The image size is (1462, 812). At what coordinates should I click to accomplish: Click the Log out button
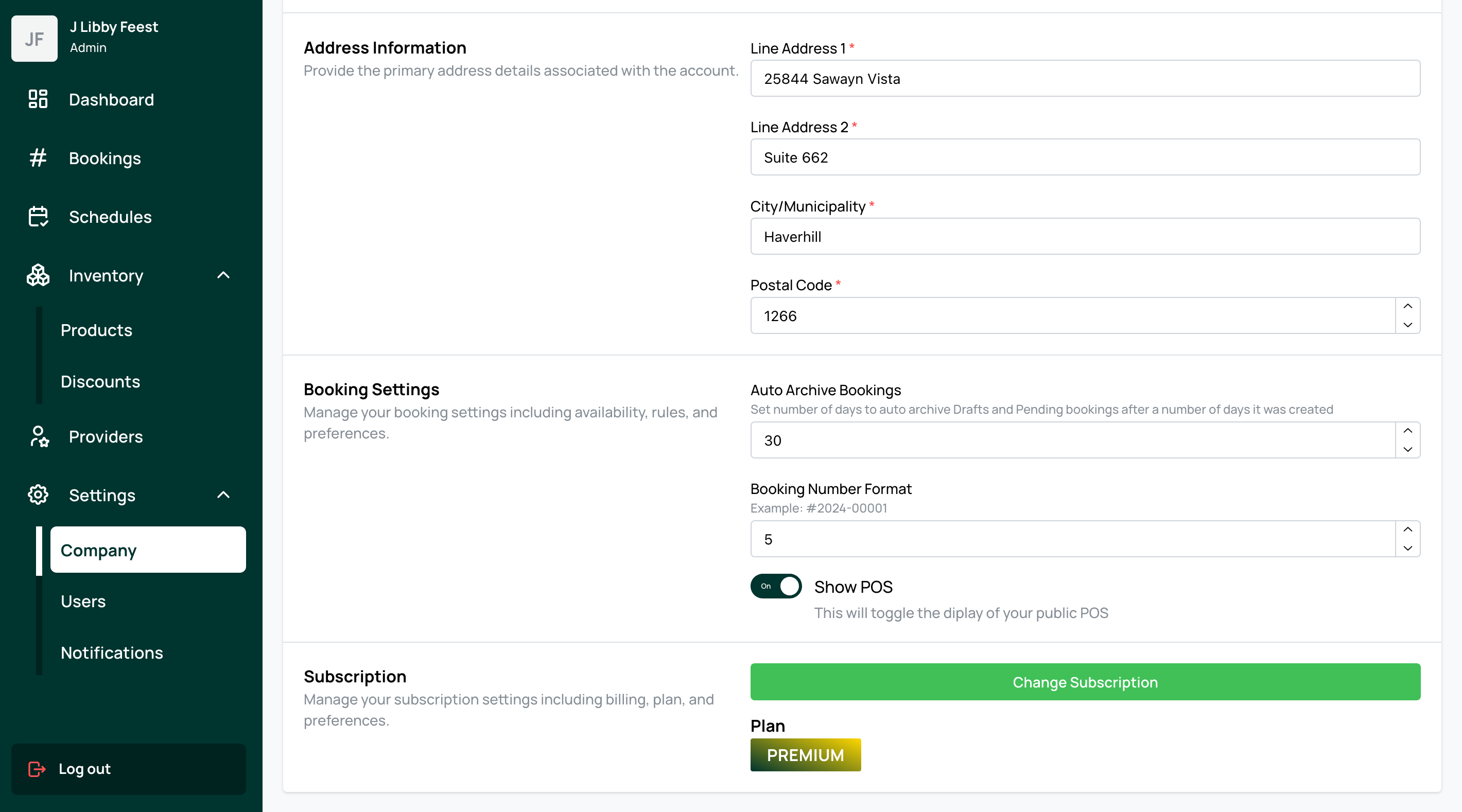coord(128,769)
